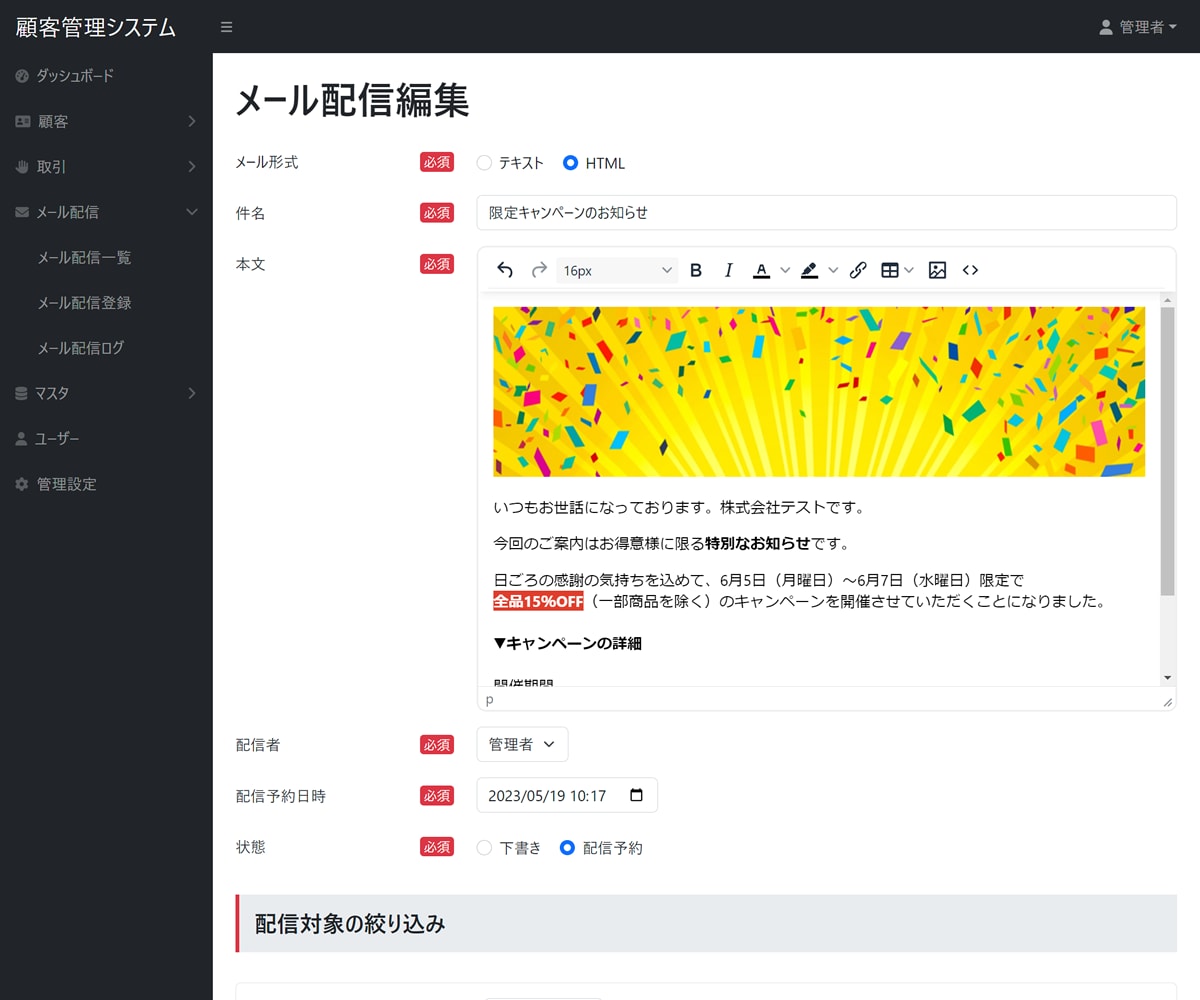1200x1000 pixels.
Task: Click the confetti banner image in editor
Action: tap(819, 392)
